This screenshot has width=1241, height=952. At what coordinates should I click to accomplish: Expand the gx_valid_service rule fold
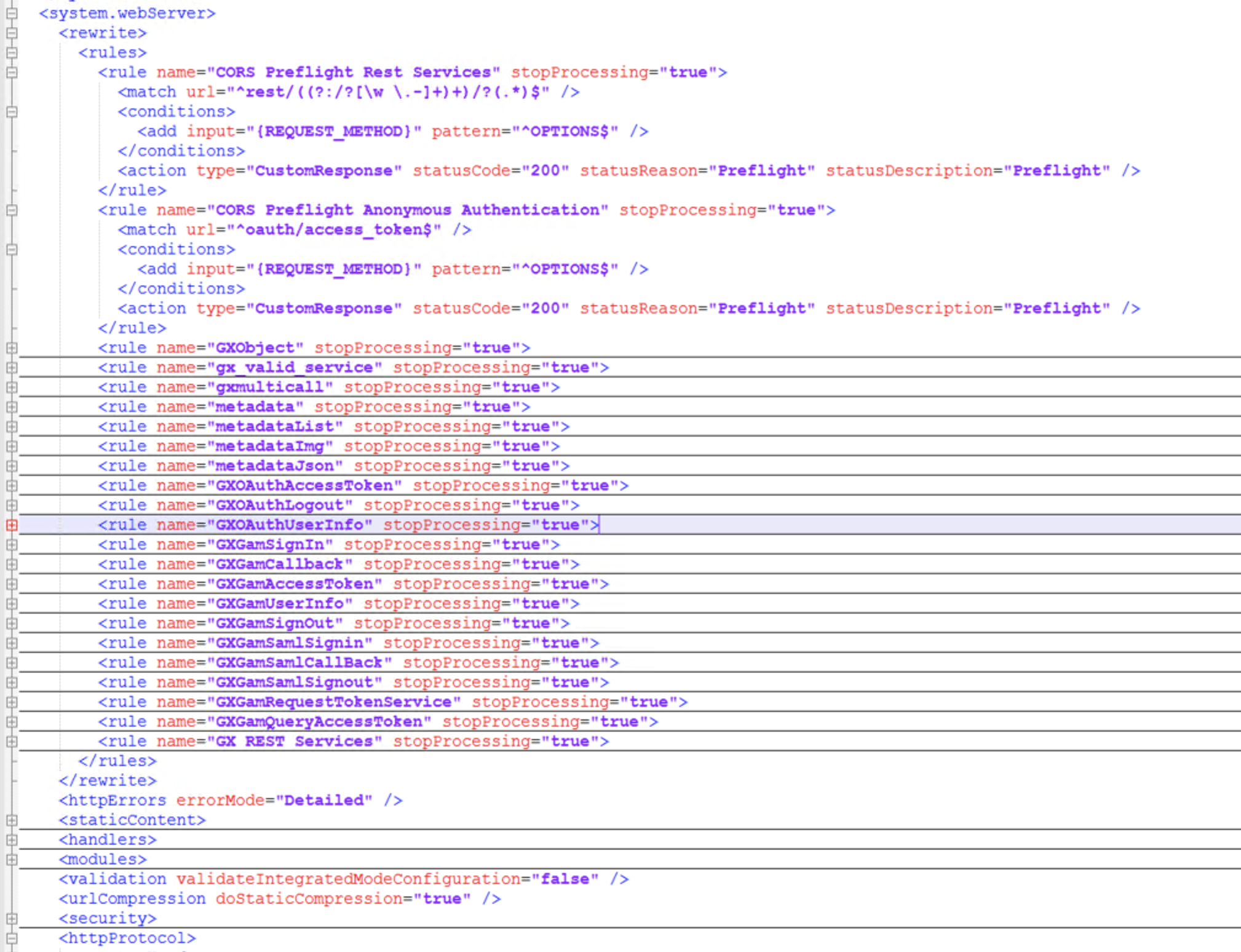click(x=11, y=367)
